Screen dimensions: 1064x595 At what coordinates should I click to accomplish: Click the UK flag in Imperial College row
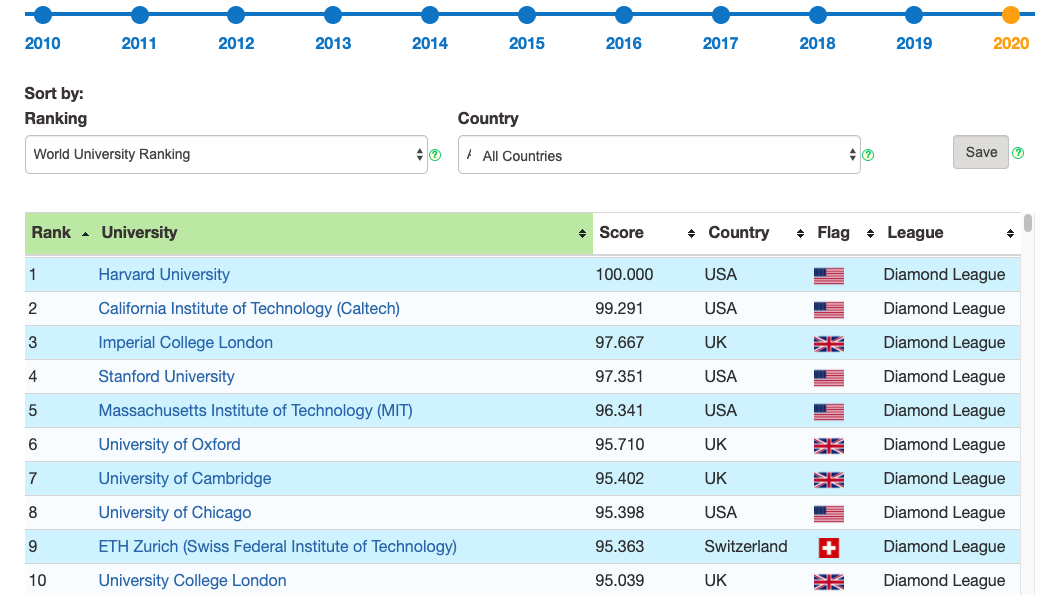[829, 344]
